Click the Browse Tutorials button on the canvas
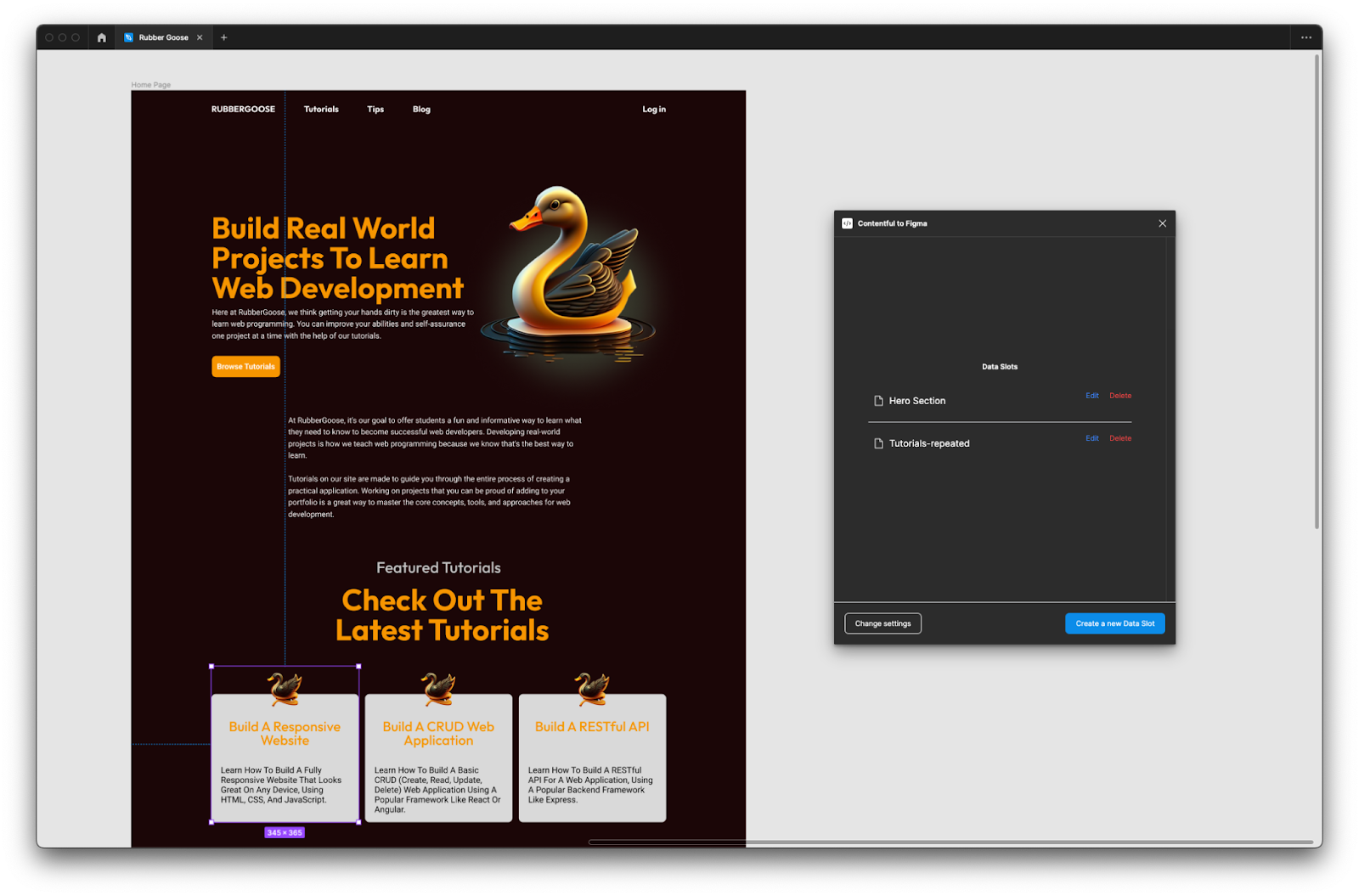This screenshot has height=896, width=1359. click(245, 366)
